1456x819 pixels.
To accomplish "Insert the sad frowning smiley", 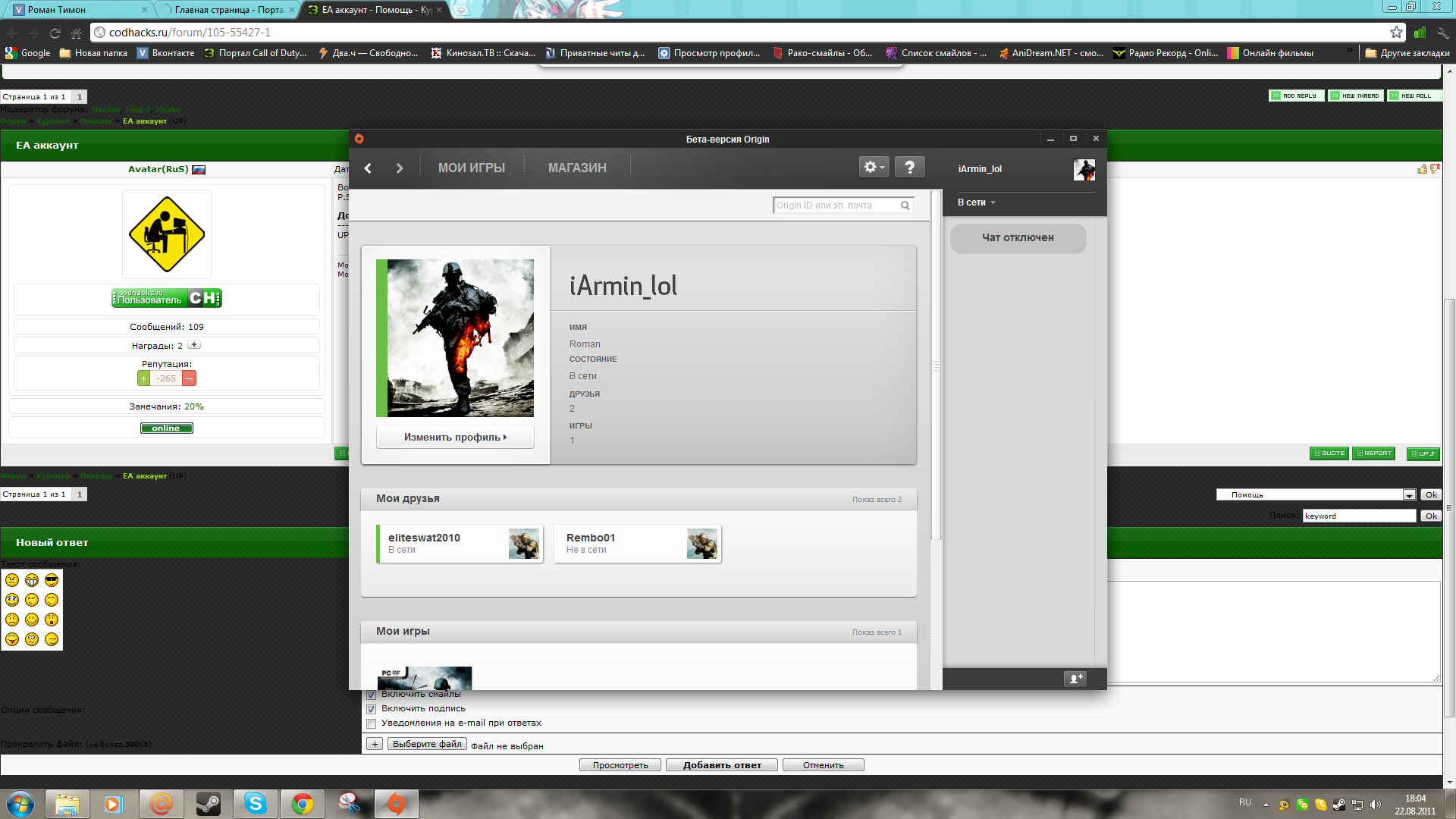I will click(12, 620).
